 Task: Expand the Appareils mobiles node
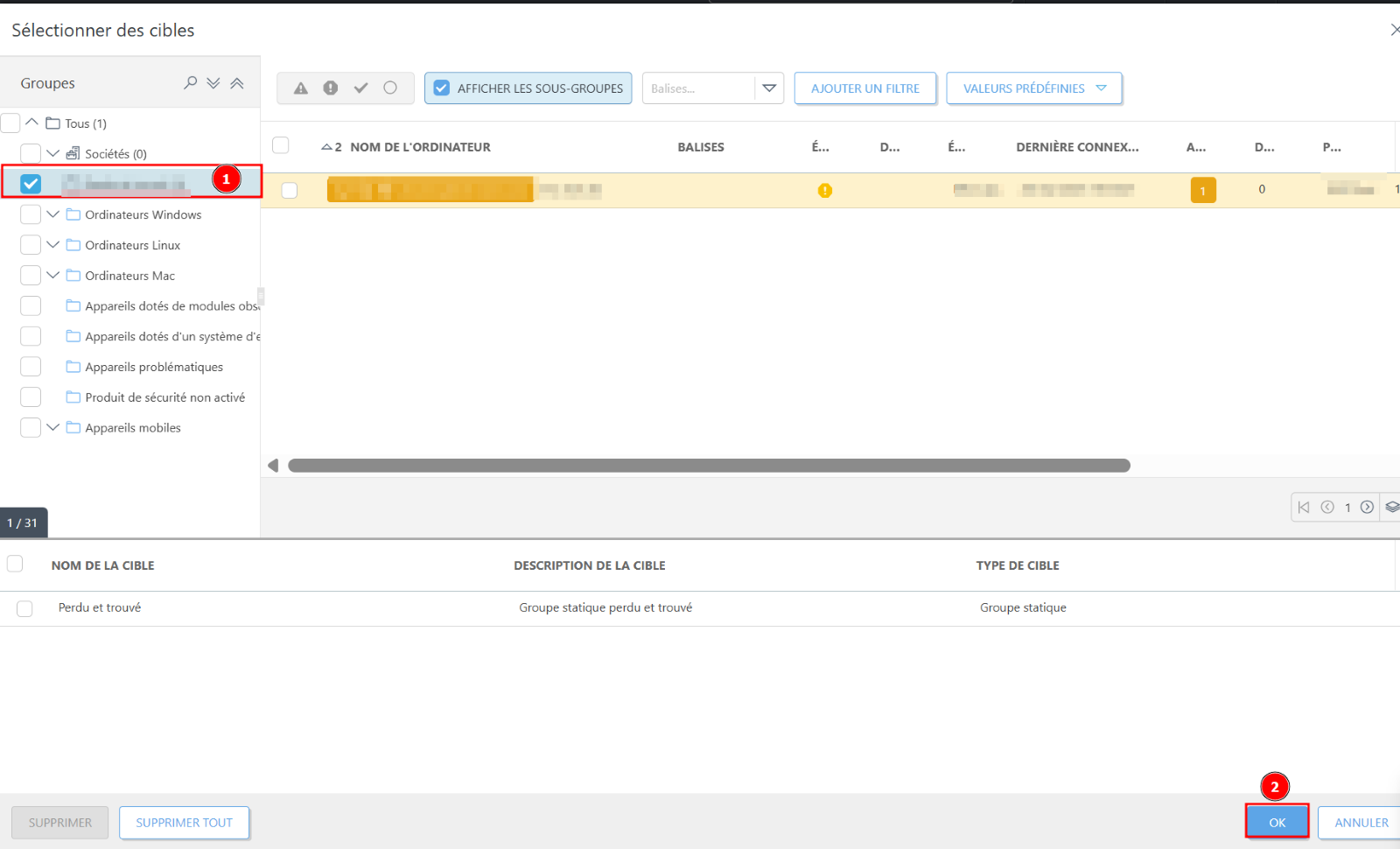(x=52, y=427)
